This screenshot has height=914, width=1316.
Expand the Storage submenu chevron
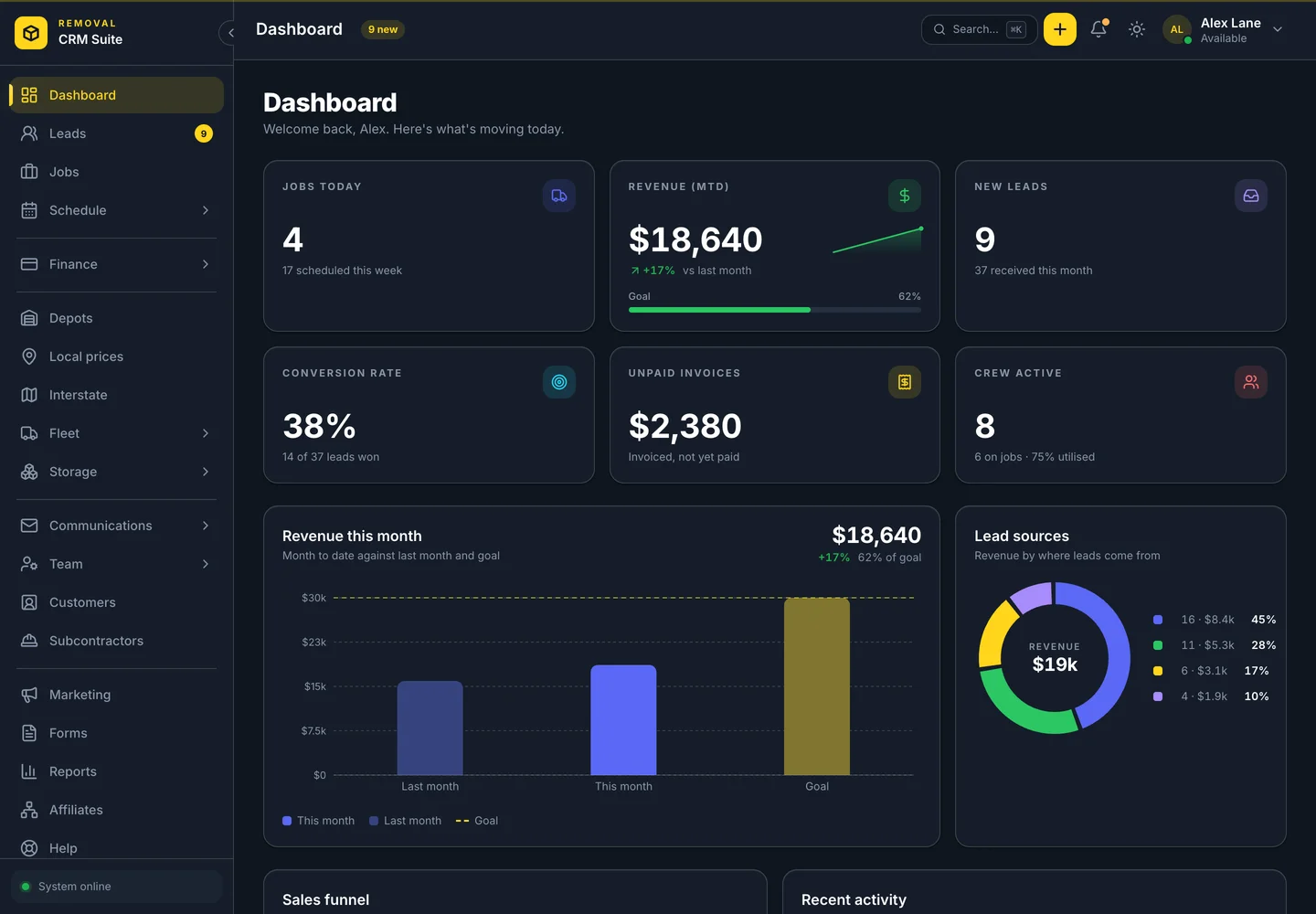pyautogui.click(x=206, y=472)
